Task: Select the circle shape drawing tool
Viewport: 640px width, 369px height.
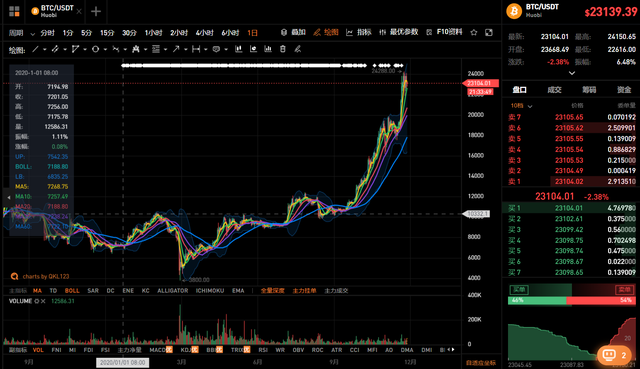Action: (95, 49)
